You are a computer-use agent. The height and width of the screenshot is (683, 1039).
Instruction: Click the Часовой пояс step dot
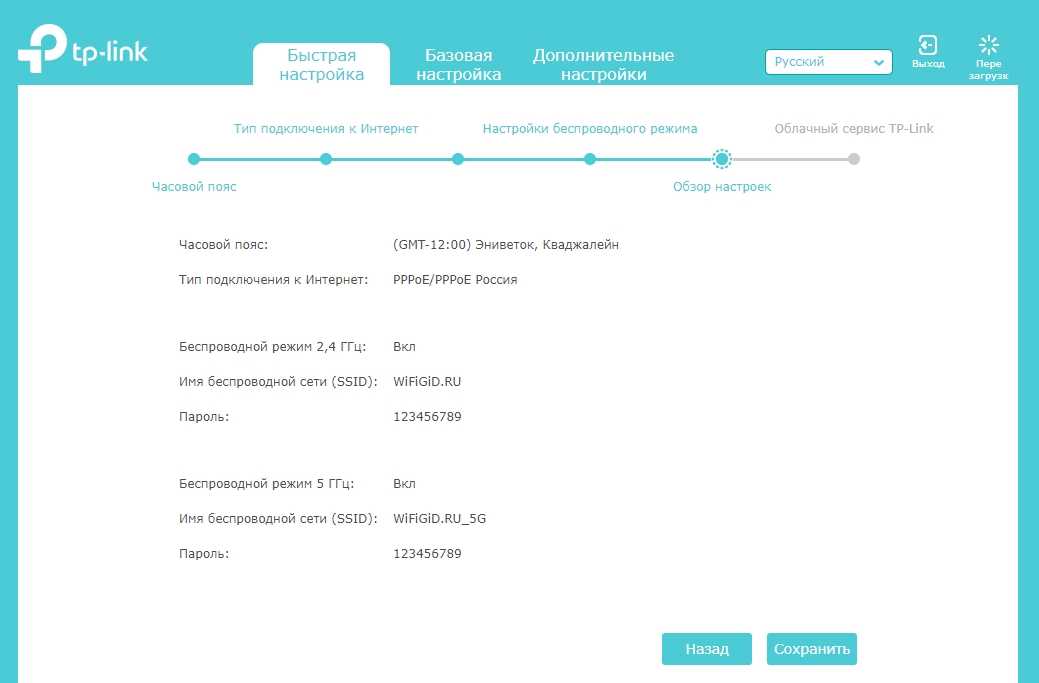(194, 159)
